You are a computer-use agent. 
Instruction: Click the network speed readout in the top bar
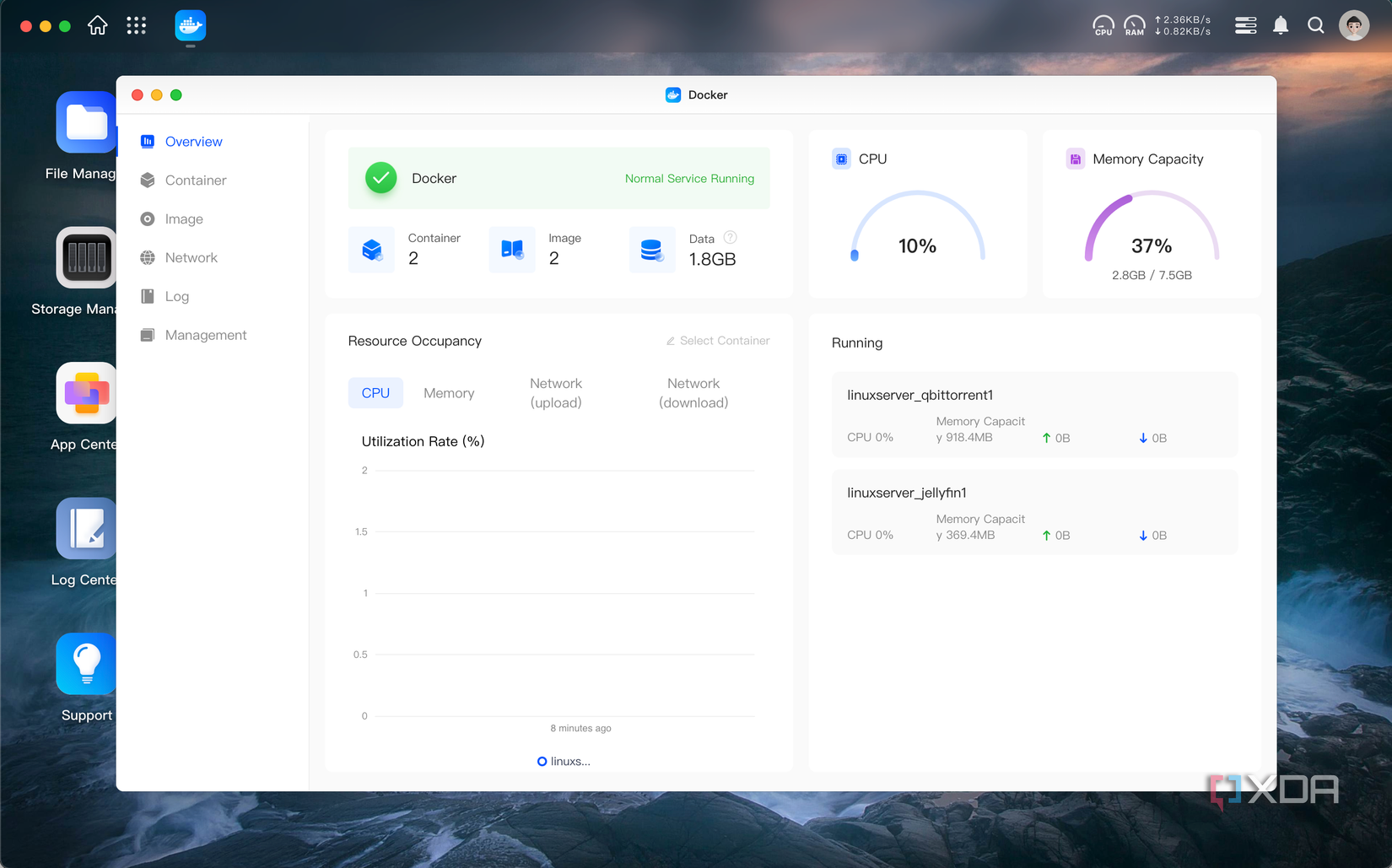pos(1183,25)
